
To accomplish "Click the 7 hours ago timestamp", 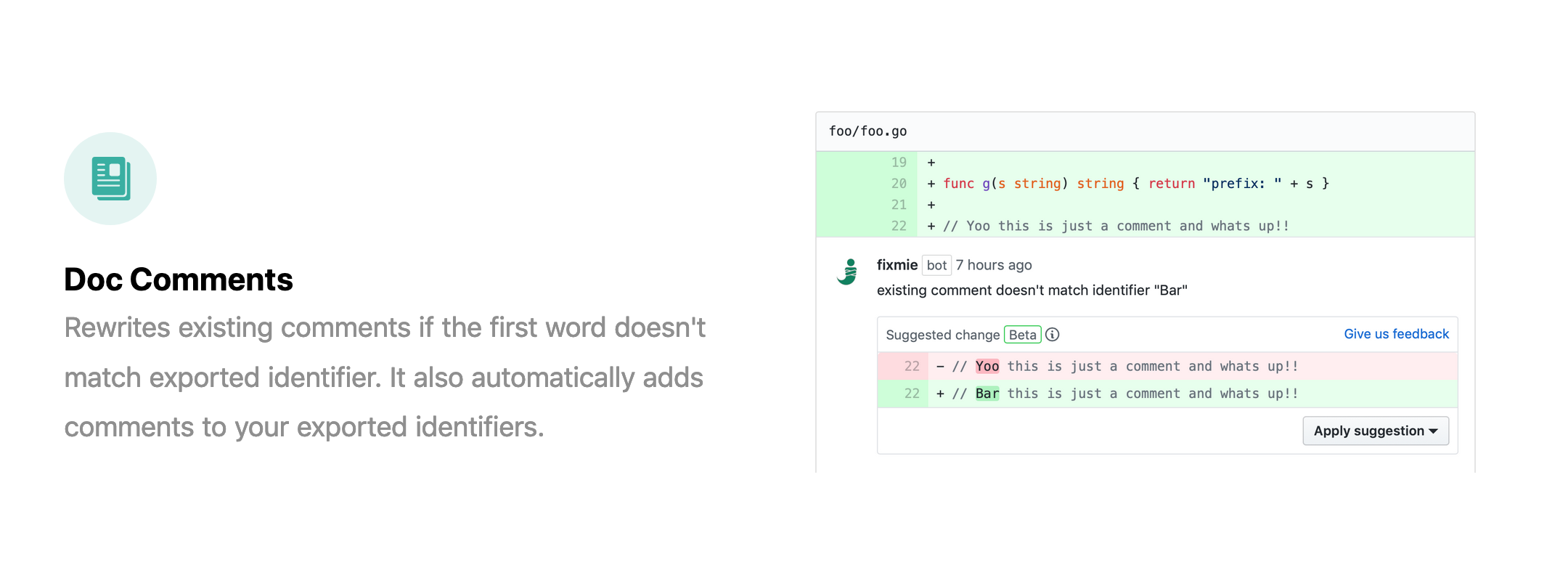I will (993, 265).
